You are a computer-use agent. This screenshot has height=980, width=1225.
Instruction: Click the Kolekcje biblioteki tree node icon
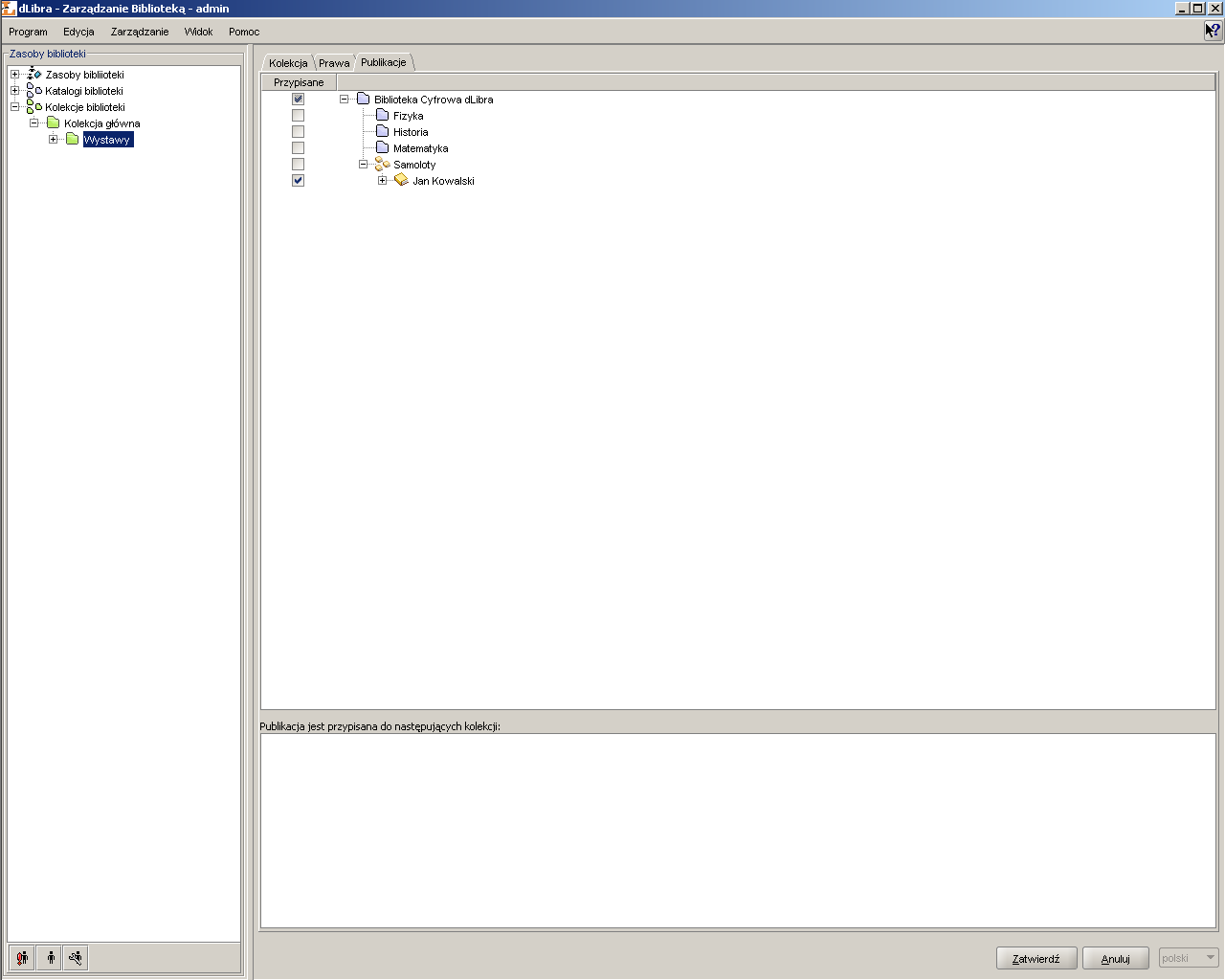tap(34, 107)
